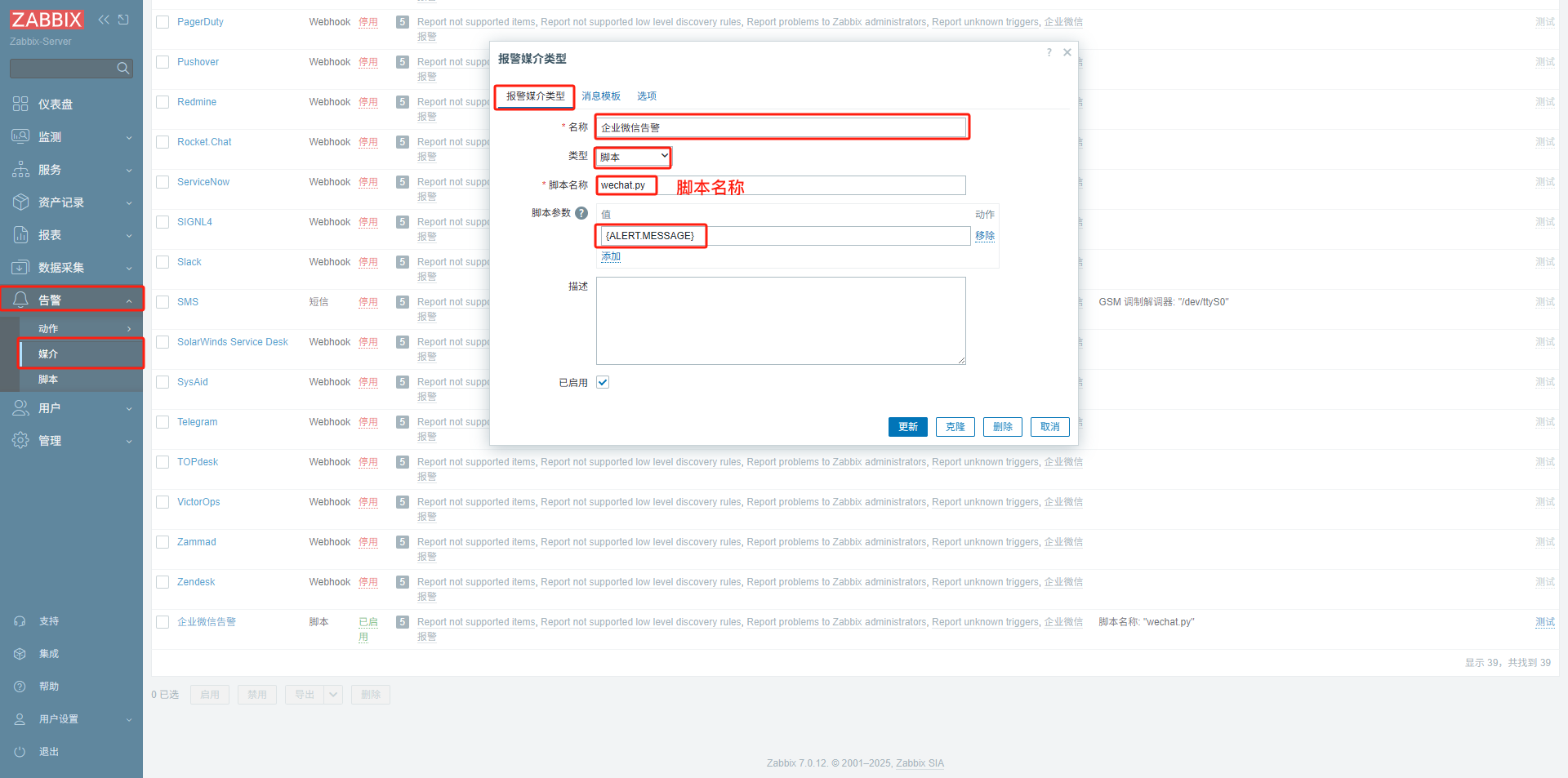This screenshot has height=778, width=1568.
Task: Click the 帮助 help icon
Action: click(20, 687)
